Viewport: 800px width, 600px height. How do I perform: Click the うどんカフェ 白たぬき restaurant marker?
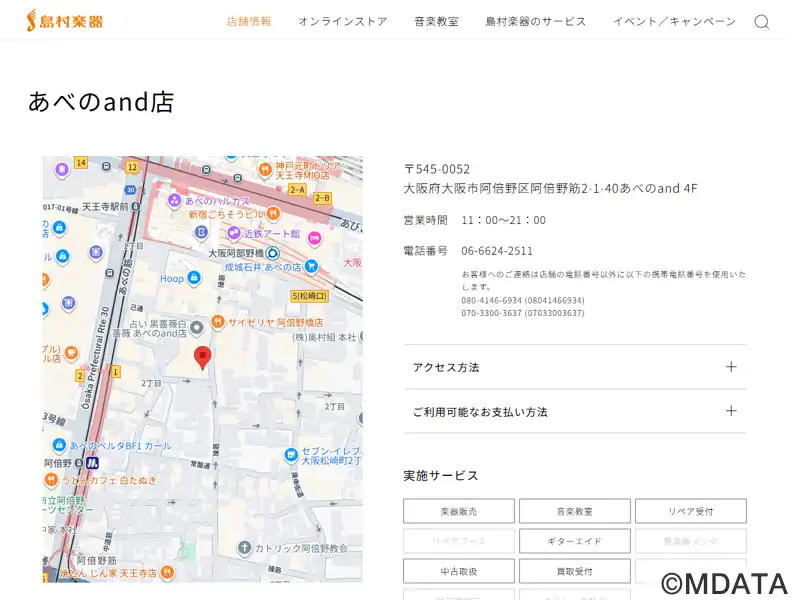coord(51,480)
